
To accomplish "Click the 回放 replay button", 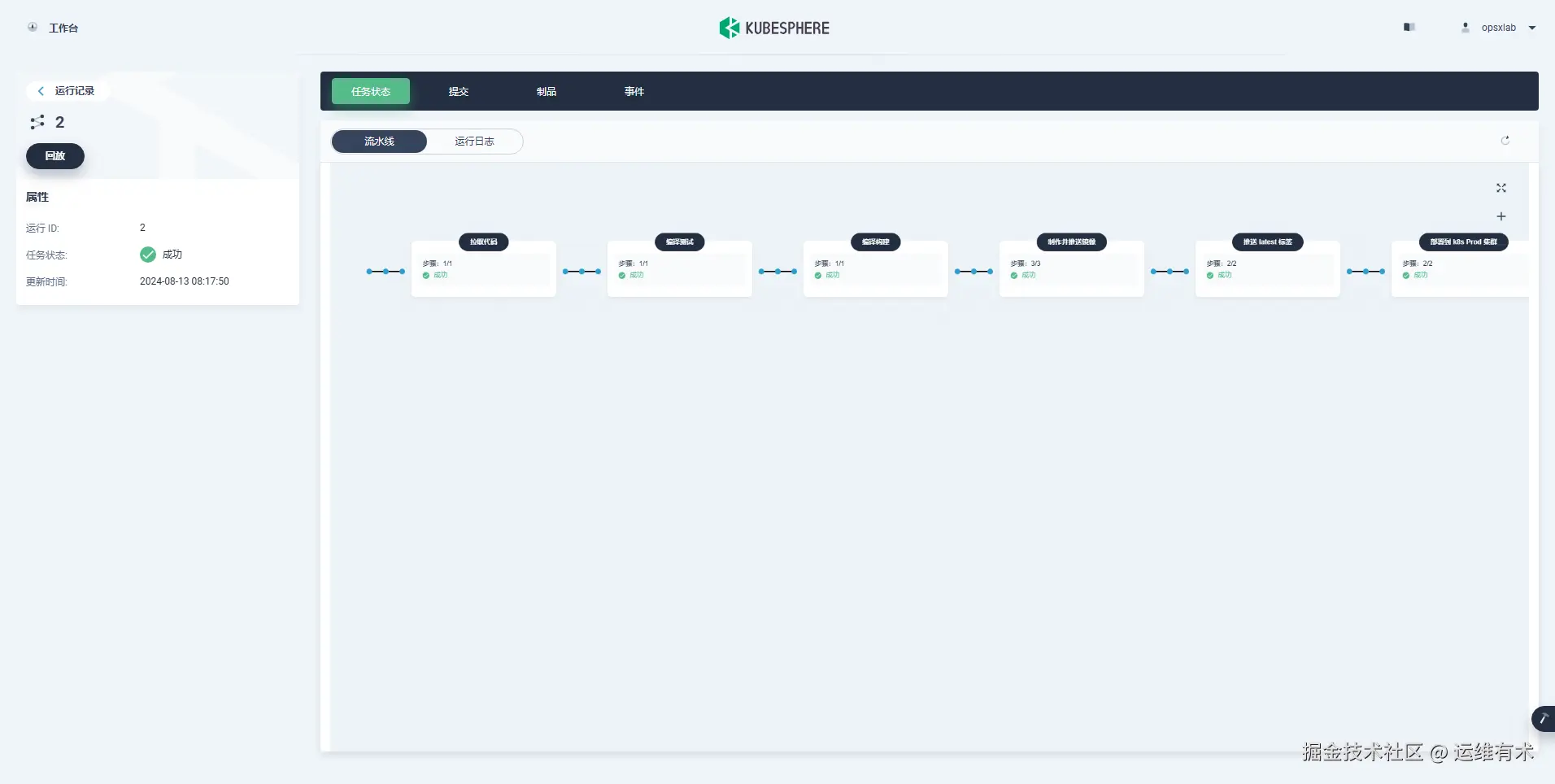I will [x=54, y=155].
